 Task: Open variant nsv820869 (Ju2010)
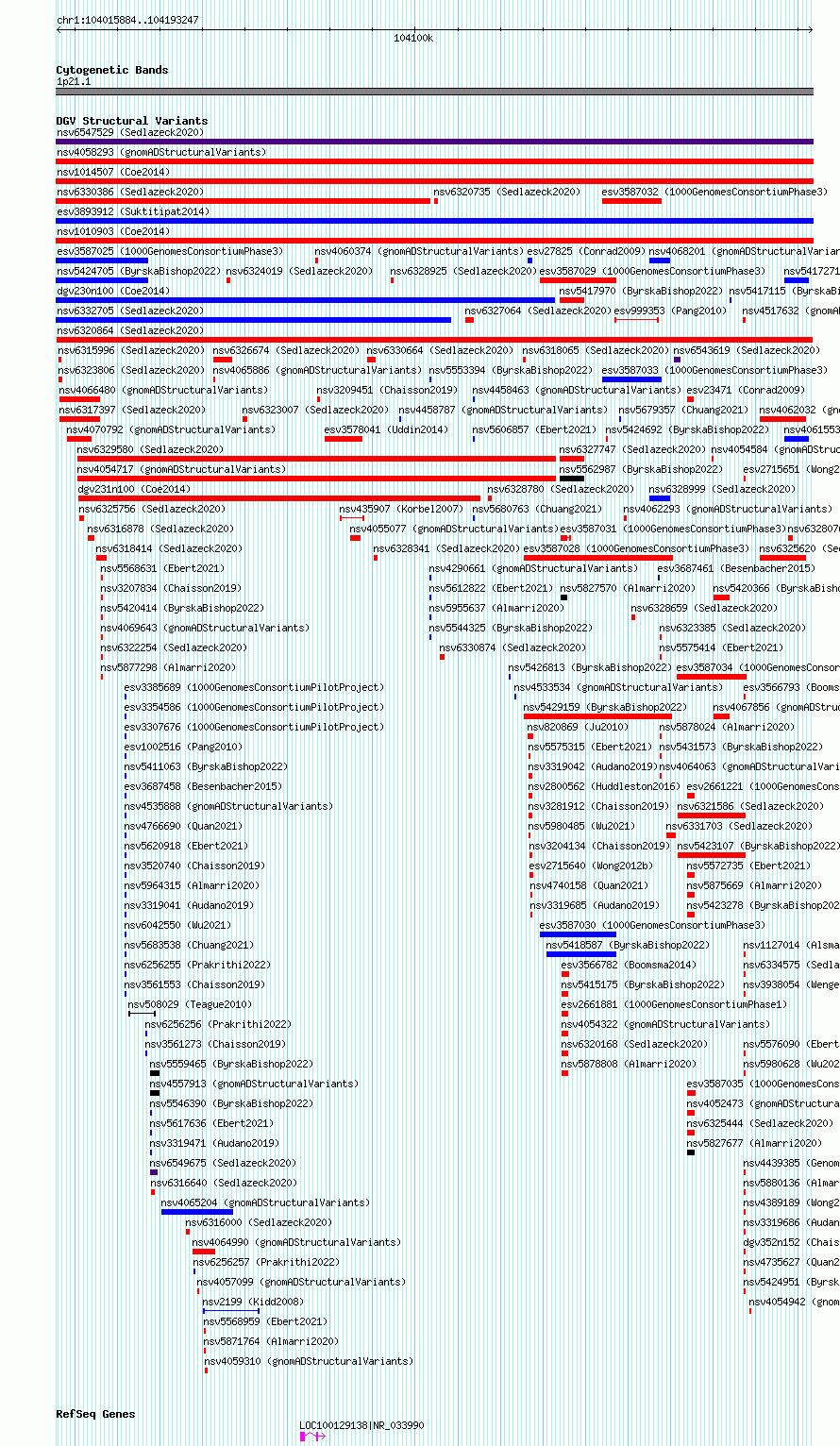(x=579, y=727)
